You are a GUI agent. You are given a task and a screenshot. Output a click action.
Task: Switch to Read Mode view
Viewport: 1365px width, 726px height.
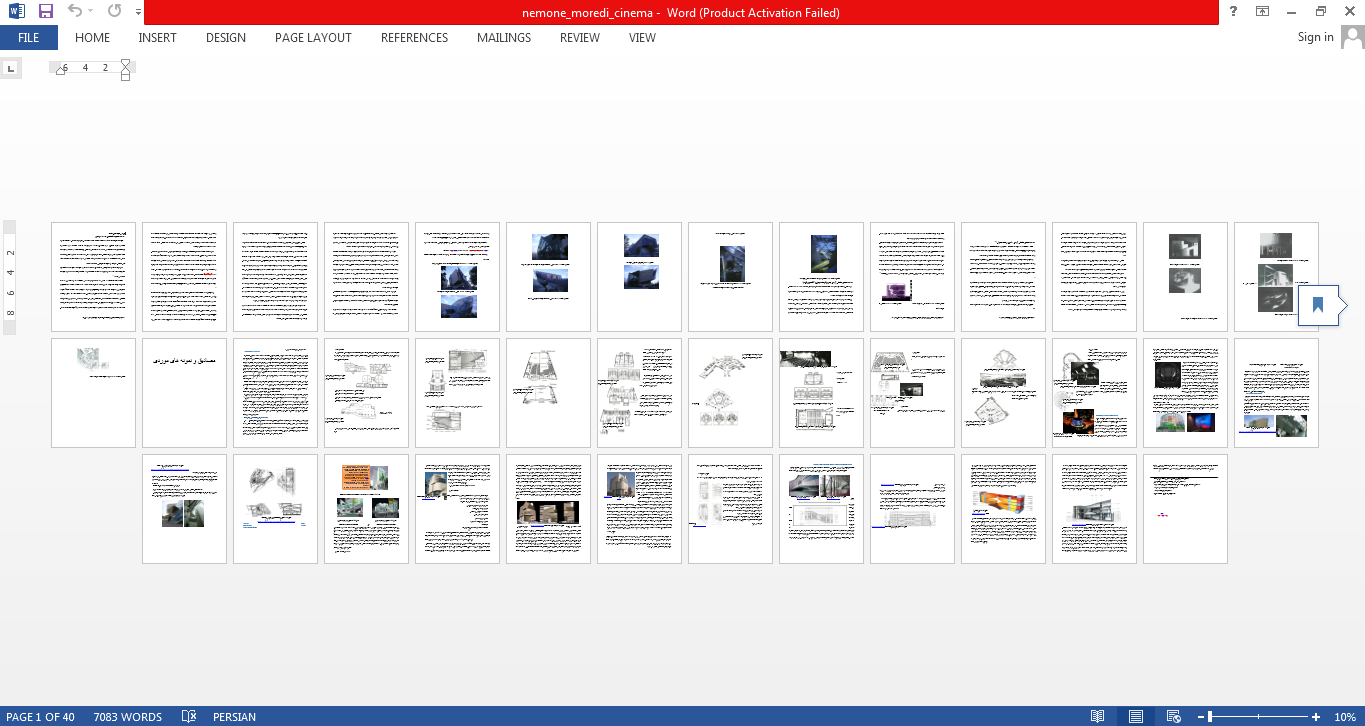1097,717
